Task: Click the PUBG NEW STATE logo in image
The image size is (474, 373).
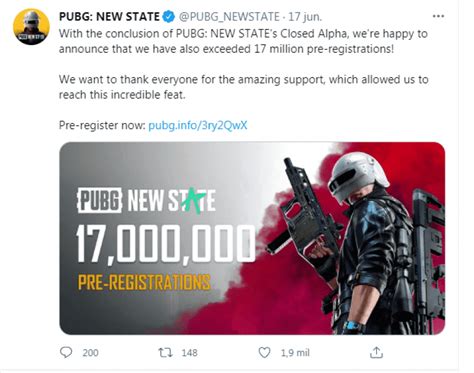Action: [x=146, y=200]
